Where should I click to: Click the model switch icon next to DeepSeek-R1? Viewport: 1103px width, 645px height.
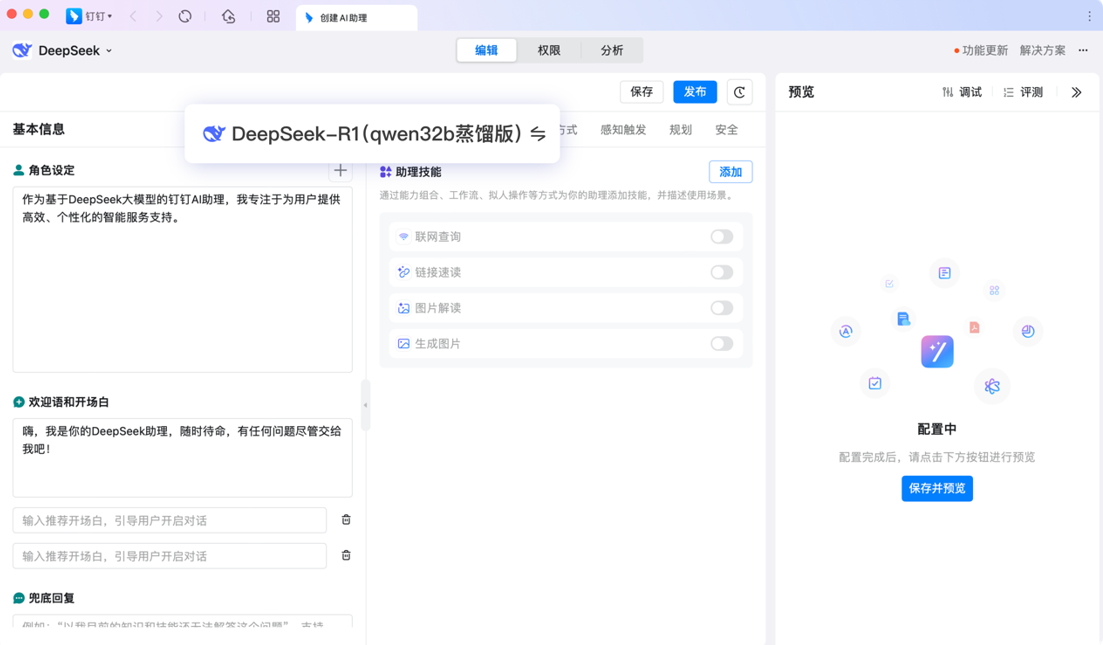click(x=537, y=133)
